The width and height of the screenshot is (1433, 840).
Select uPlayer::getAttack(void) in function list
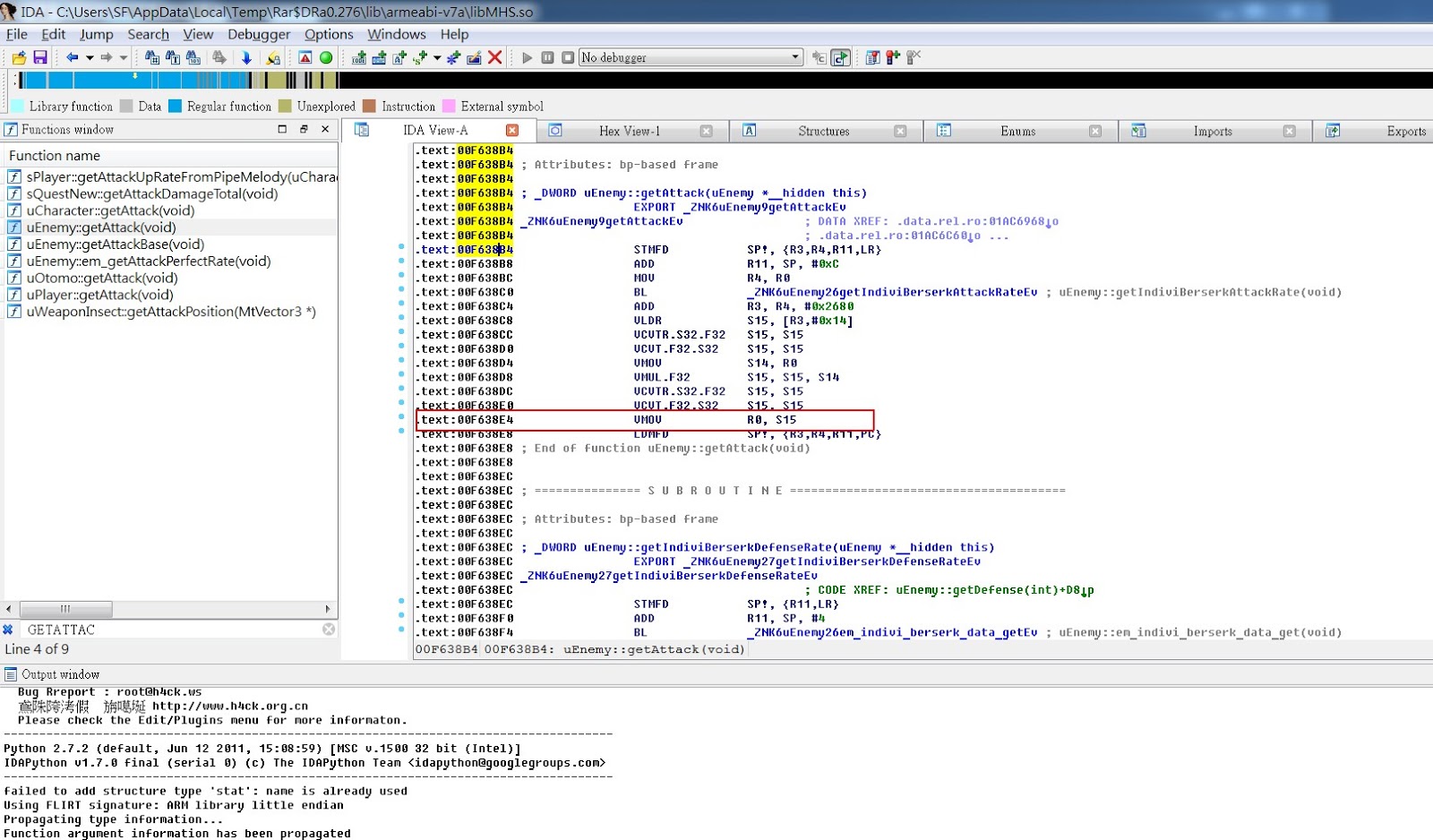click(x=99, y=295)
